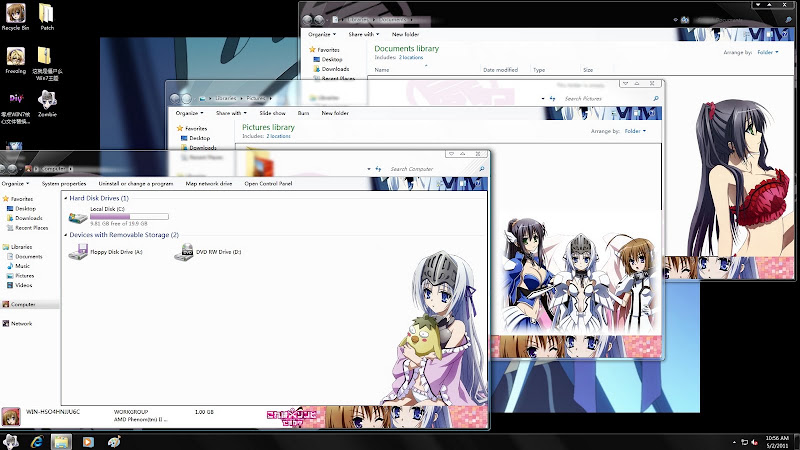This screenshot has width=800, height=450.
Task: Collapse Devices with Removable Storage group
Action: (x=66, y=235)
